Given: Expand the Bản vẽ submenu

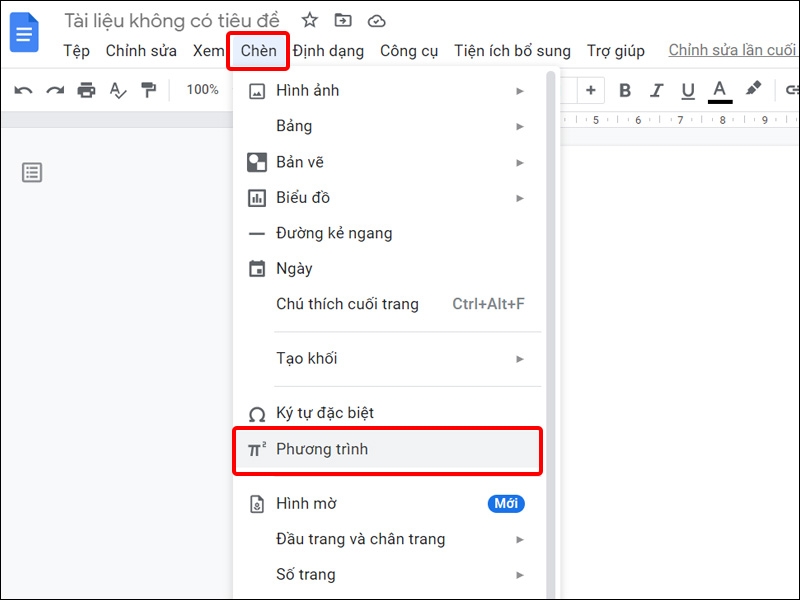Looking at the screenshot, I should [x=387, y=162].
